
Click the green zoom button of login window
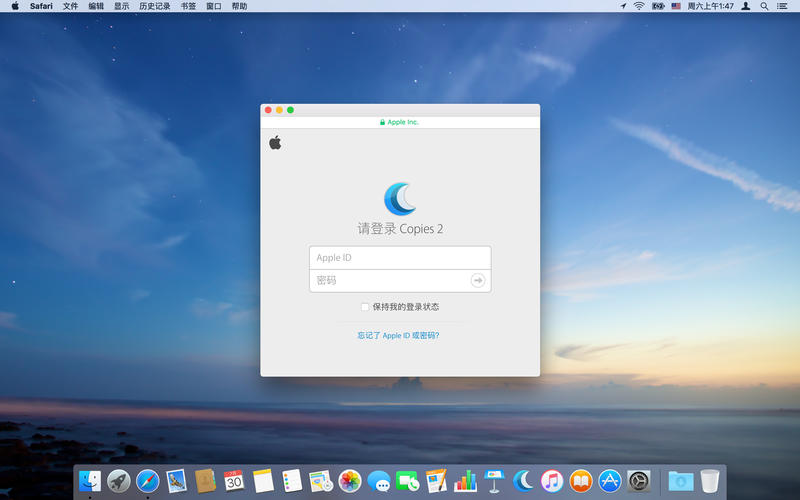pyautogui.click(x=290, y=110)
